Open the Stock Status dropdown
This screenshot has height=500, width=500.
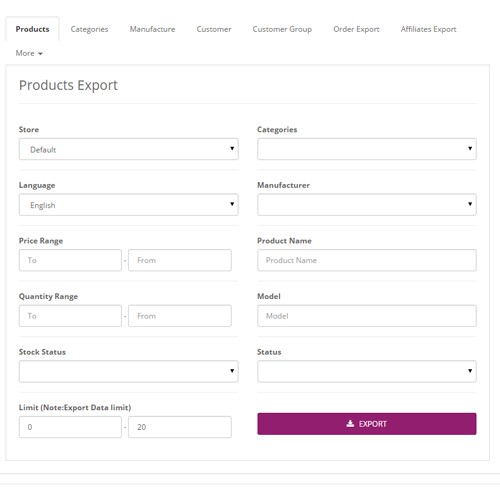pos(129,371)
